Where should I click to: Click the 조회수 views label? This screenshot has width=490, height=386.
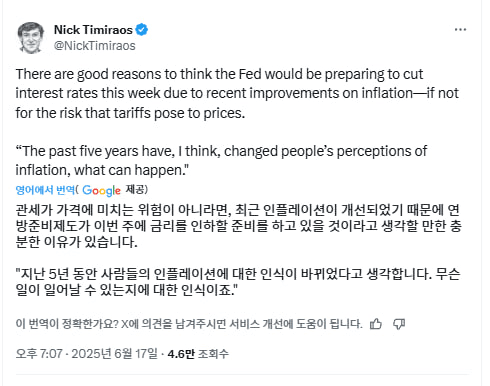213,354
